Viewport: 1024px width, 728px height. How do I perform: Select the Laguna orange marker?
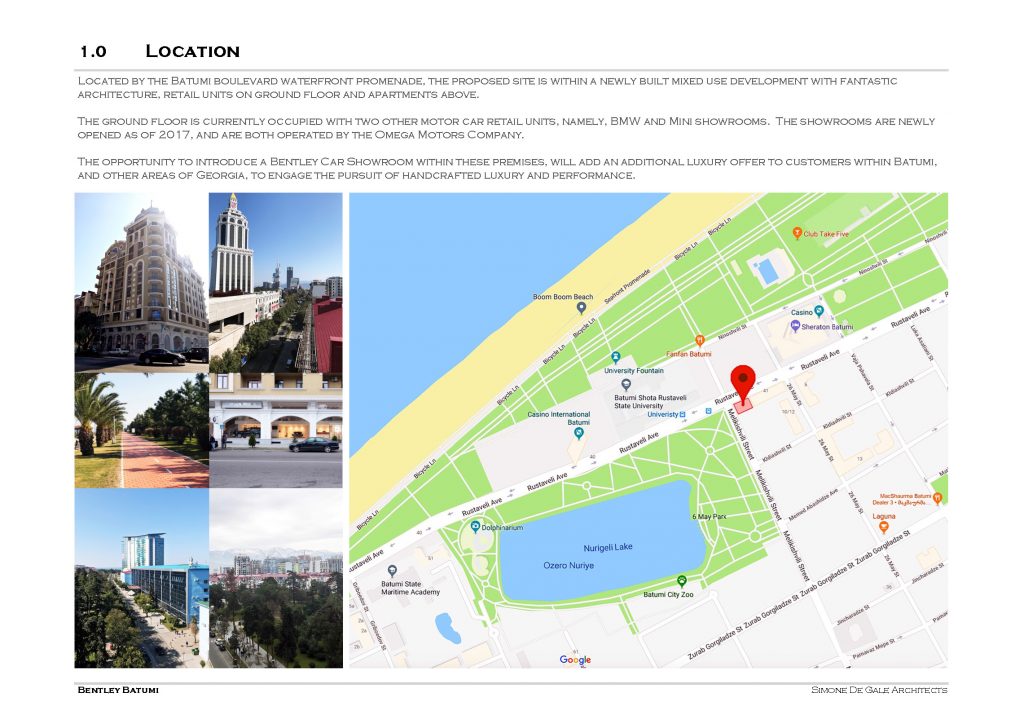(884, 526)
